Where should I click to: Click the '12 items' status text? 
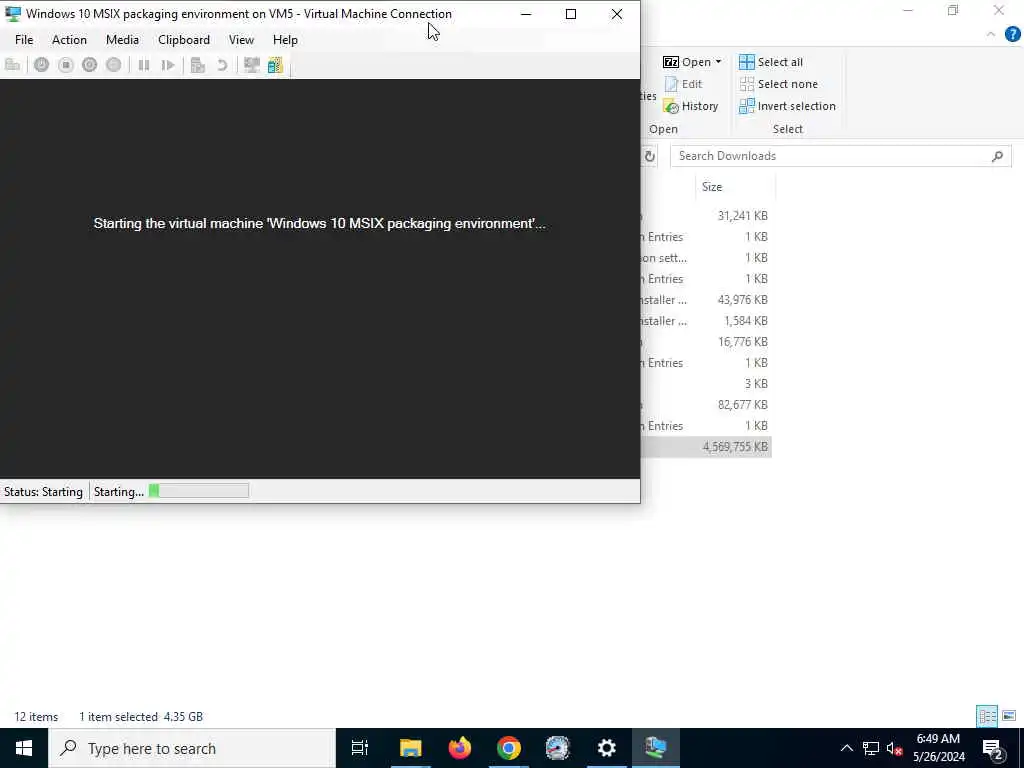(36, 716)
